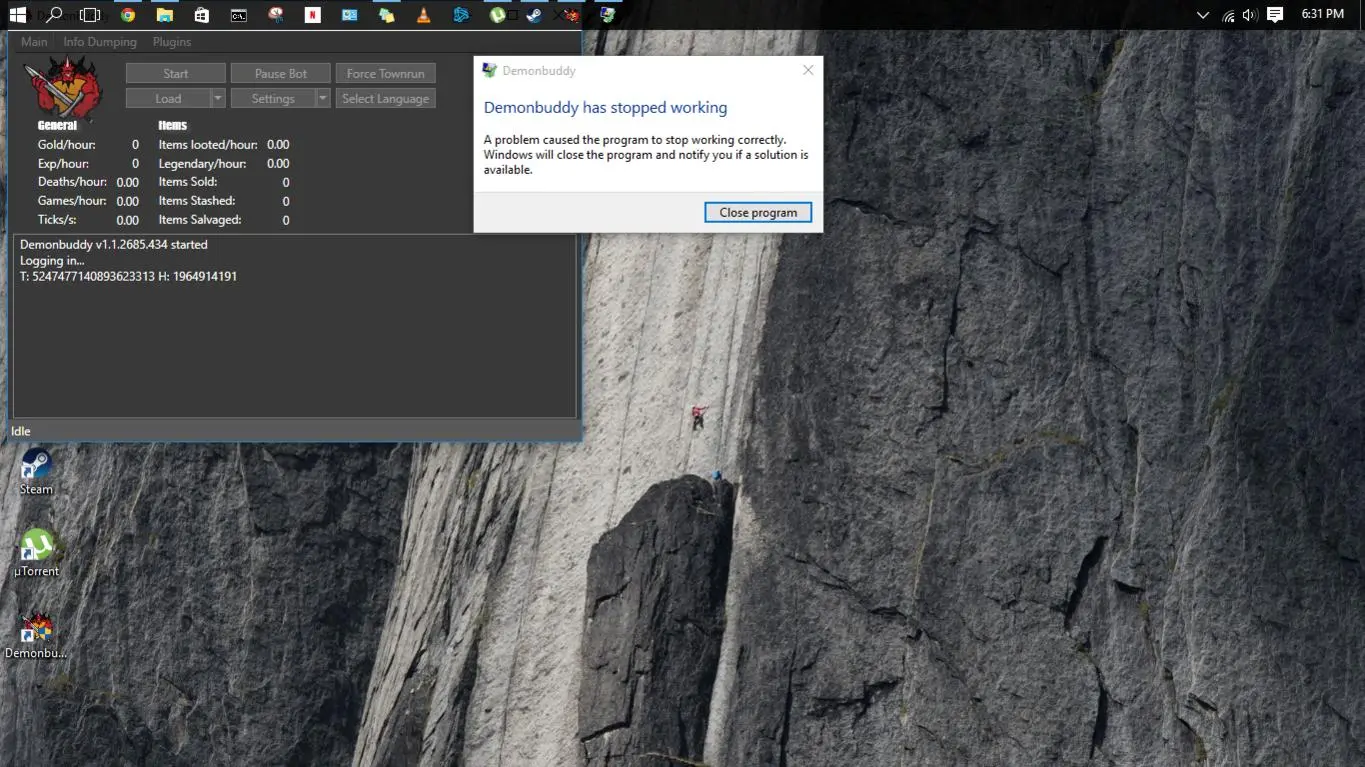
Task: Launch VLC media player from taskbar
Action: coord(423,15)
